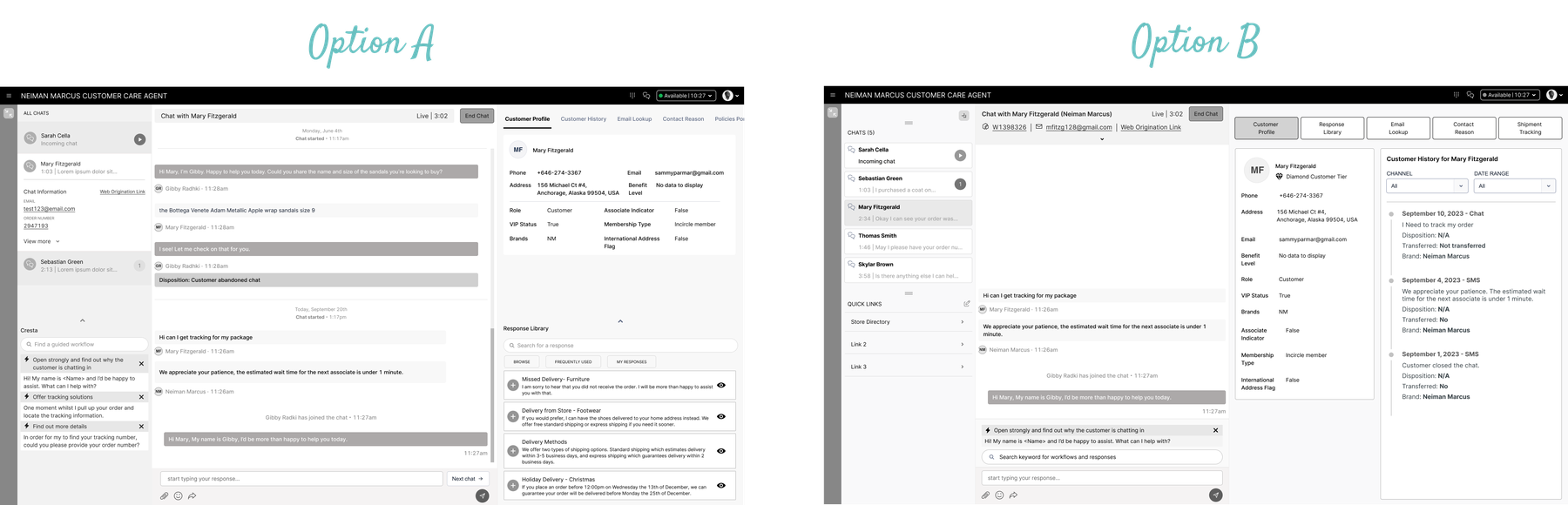This screenshot has height=505, width=1568.
Task: Open the Date Range dropdown in Option B
Action: [1514, 185]
